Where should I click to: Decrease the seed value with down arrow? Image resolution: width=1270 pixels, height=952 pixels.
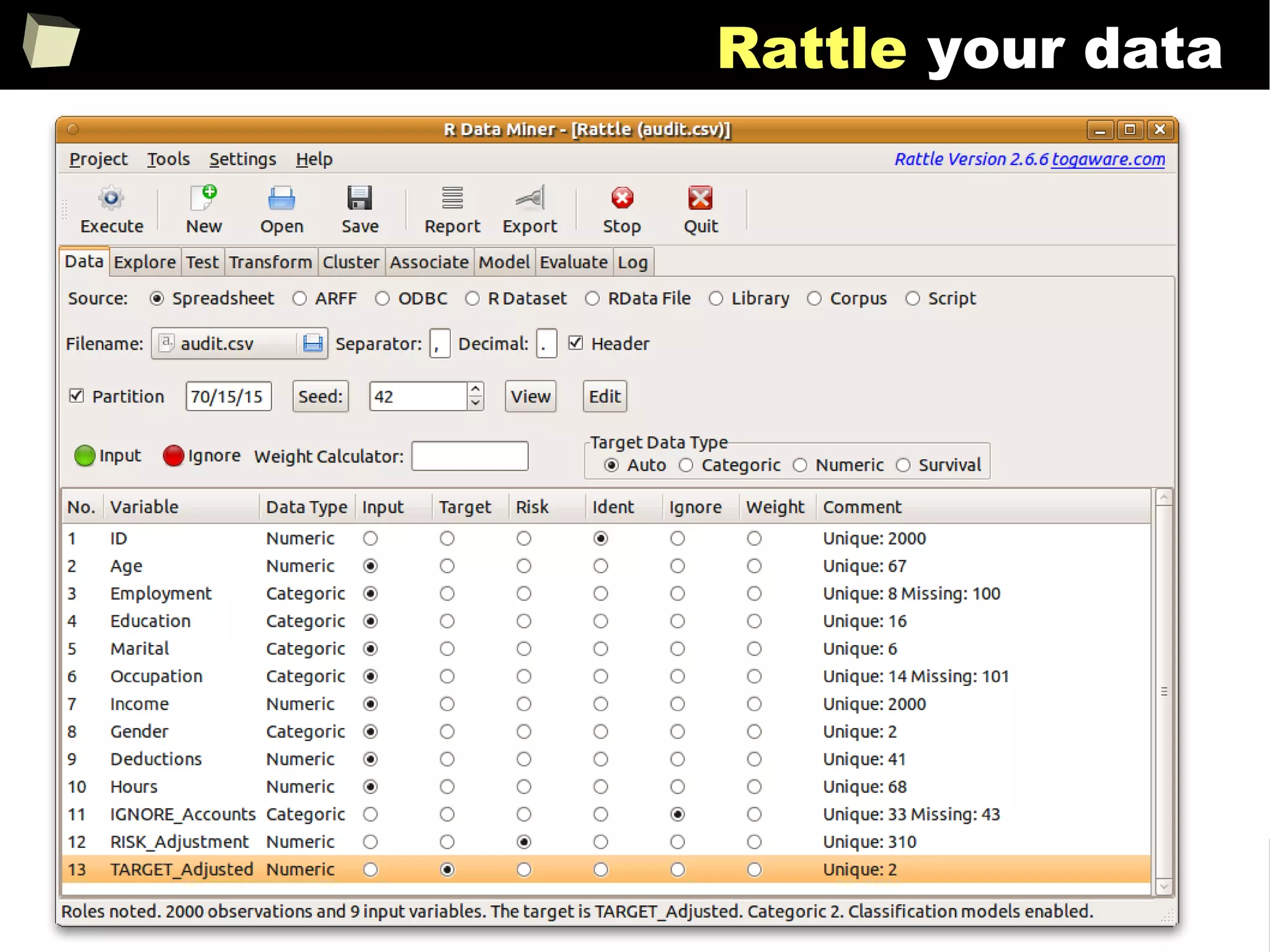475,403
